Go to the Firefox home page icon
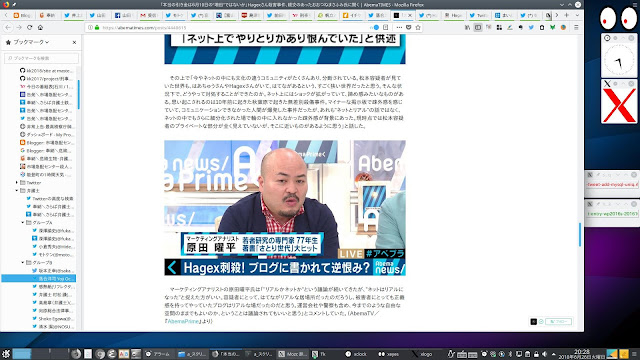 (x=40, y=27)
